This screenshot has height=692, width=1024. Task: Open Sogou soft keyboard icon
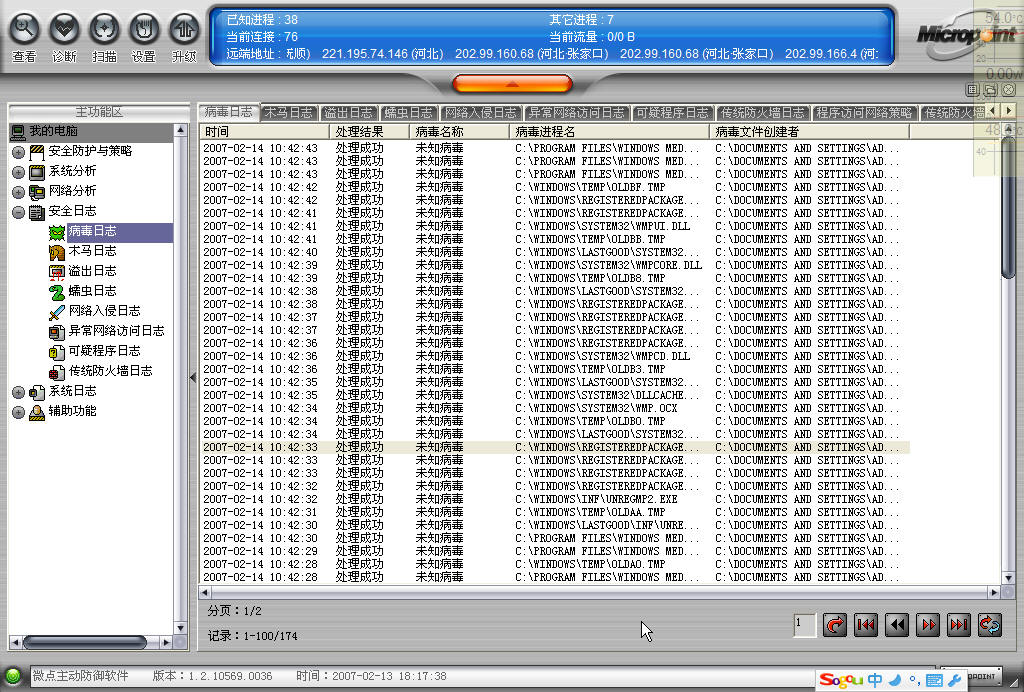935,680
